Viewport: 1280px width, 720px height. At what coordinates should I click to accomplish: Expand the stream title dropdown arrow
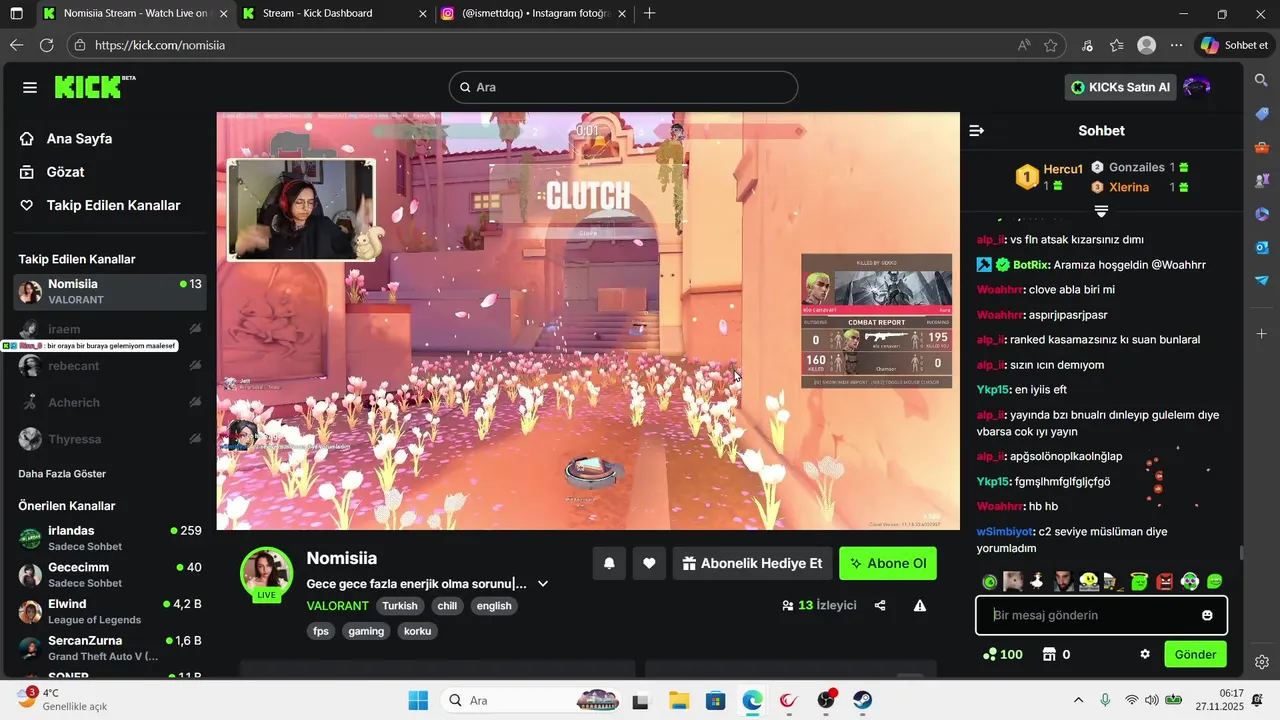[x=543, y=584]
